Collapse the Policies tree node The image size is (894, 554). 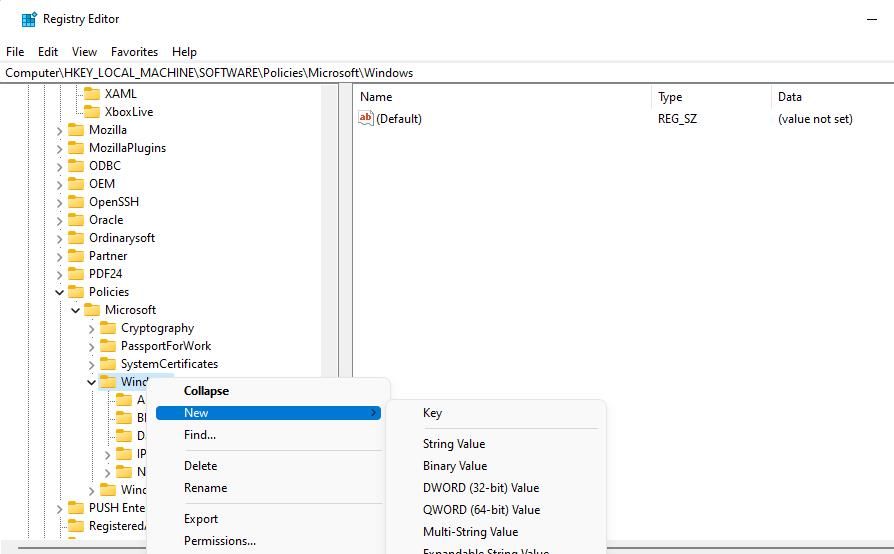tap(59, 292)
